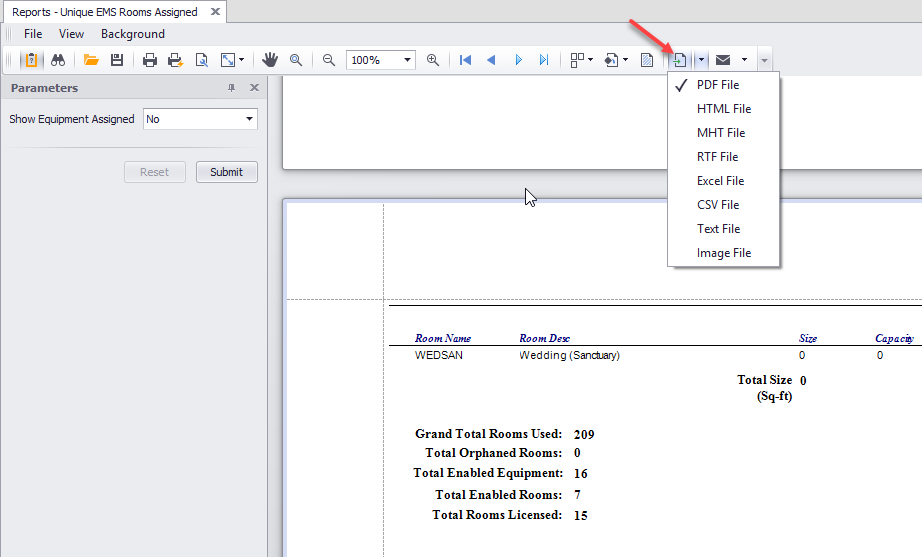The image size is (922, 557).
Task: Go to Last Page
Action: tap(544, 60)
